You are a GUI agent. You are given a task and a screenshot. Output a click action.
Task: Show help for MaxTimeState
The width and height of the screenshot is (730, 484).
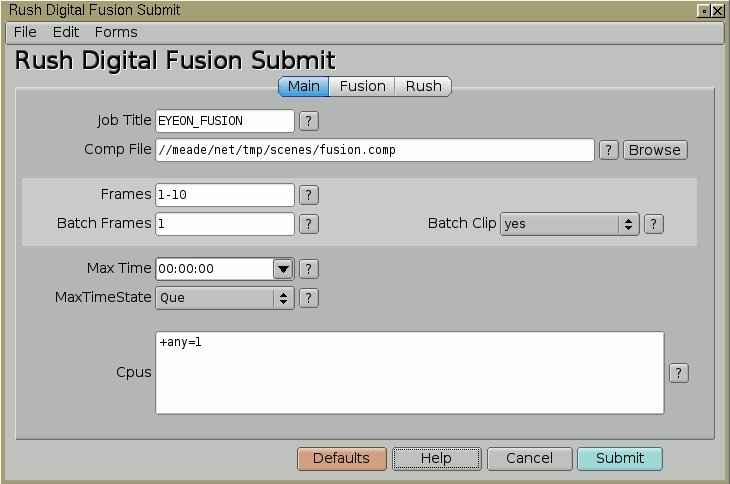tap(309, 298)
